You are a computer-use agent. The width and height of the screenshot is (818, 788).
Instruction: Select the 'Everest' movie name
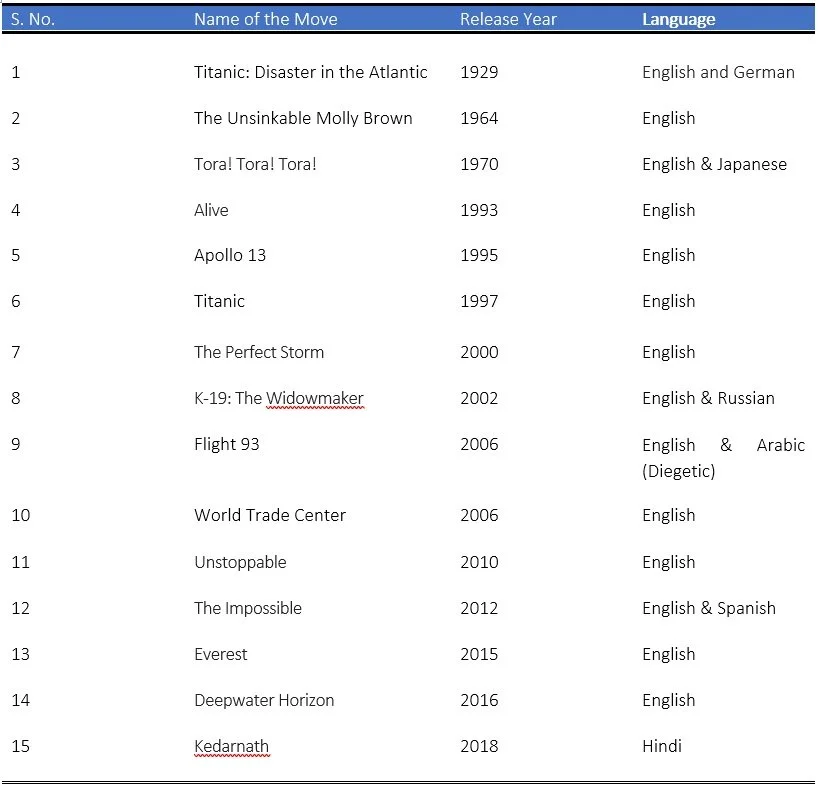(220, 654)
